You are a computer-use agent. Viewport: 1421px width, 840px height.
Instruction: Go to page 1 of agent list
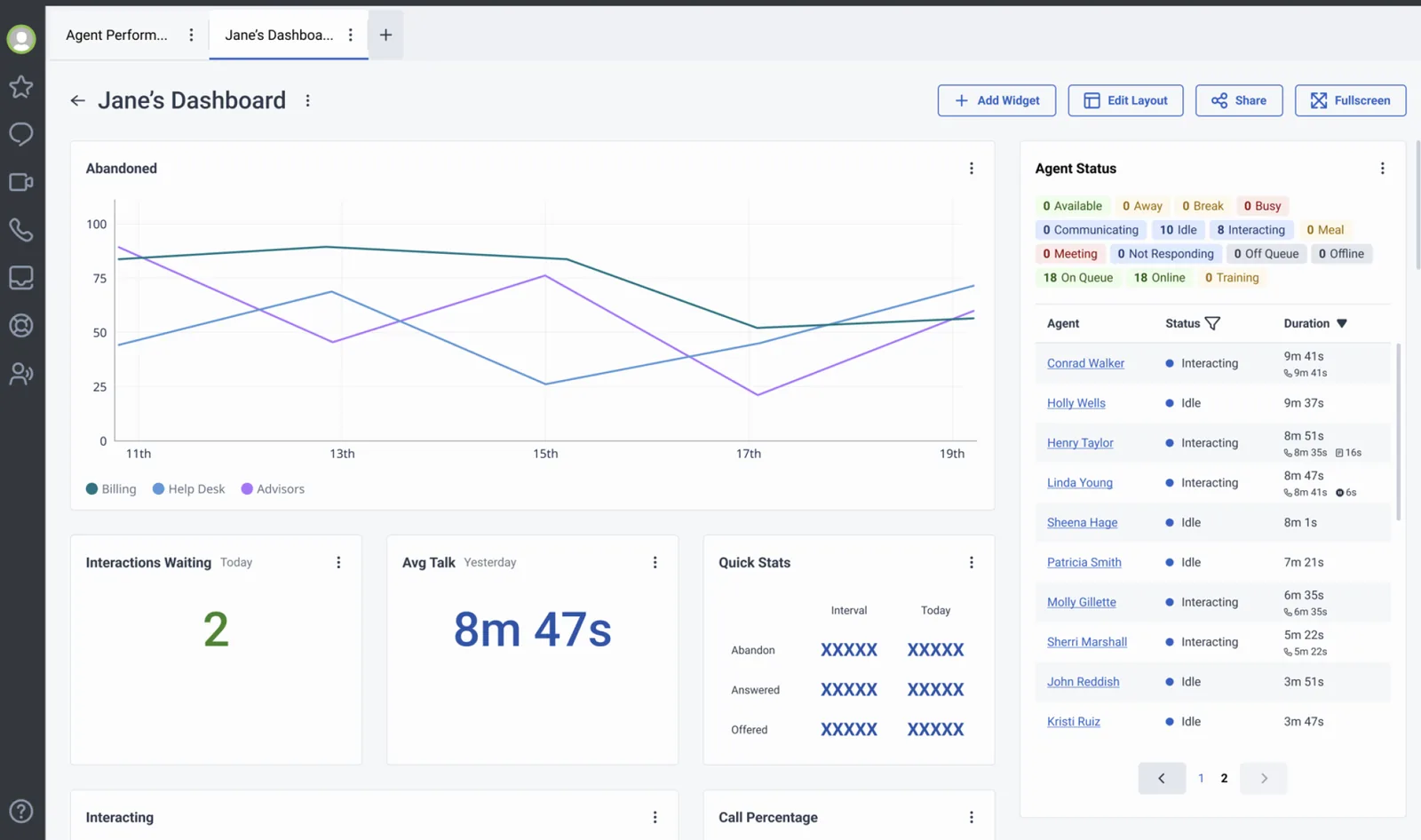coord(1201,779)
